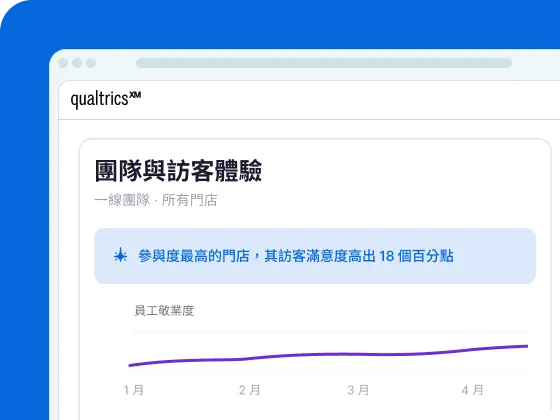Click the 4 月 axis label

(472, 390)
